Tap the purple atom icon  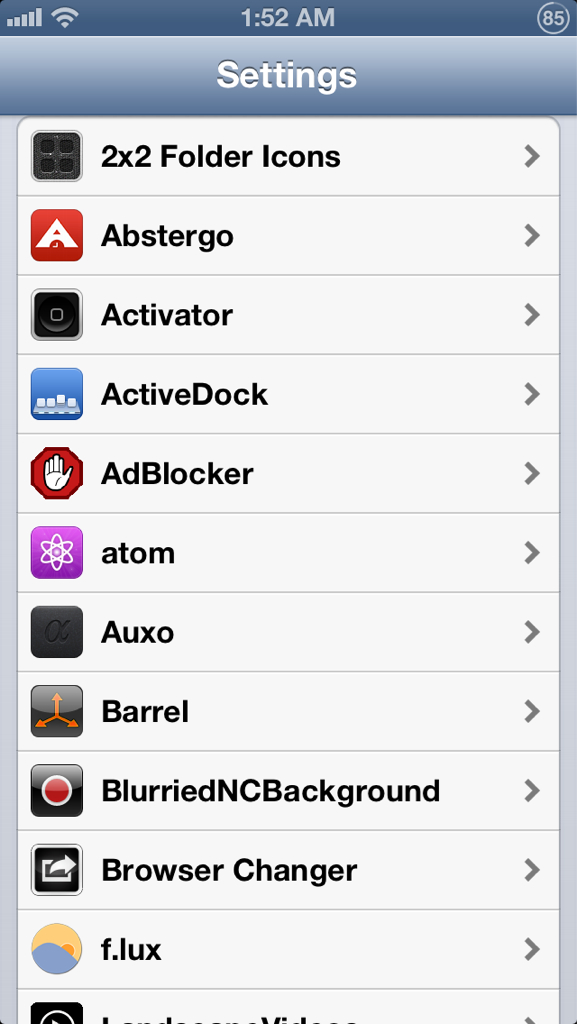[57, 552]
